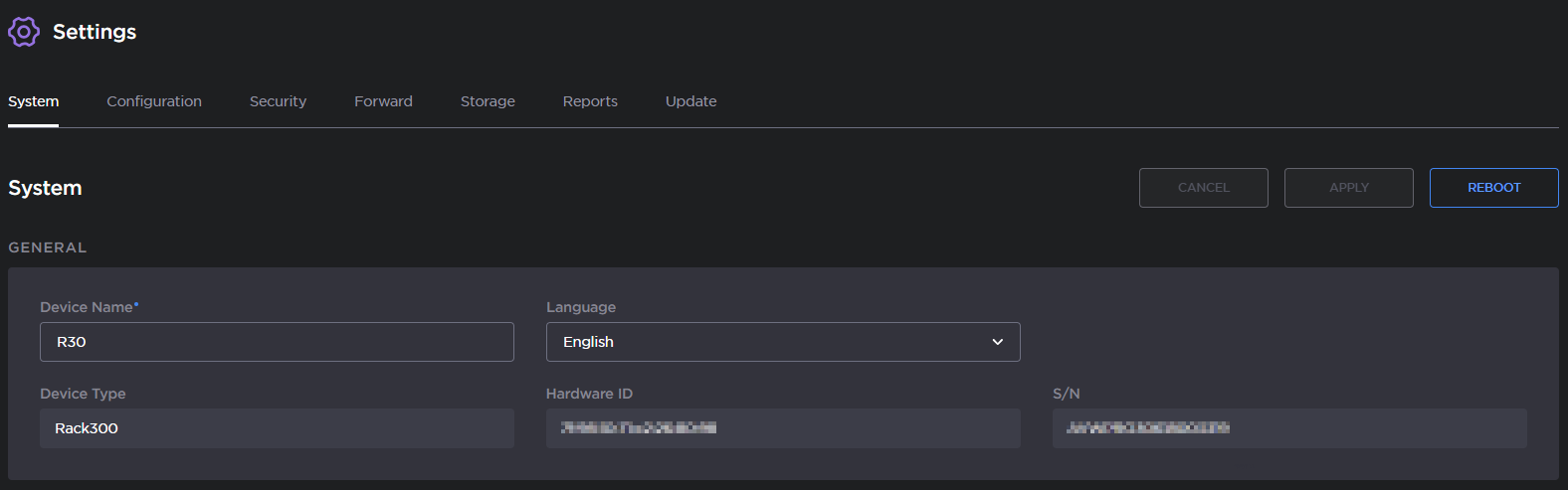Click the Device Type field showing Rack300
This screenshot has height=490, width=1568.
click(277, 428)
